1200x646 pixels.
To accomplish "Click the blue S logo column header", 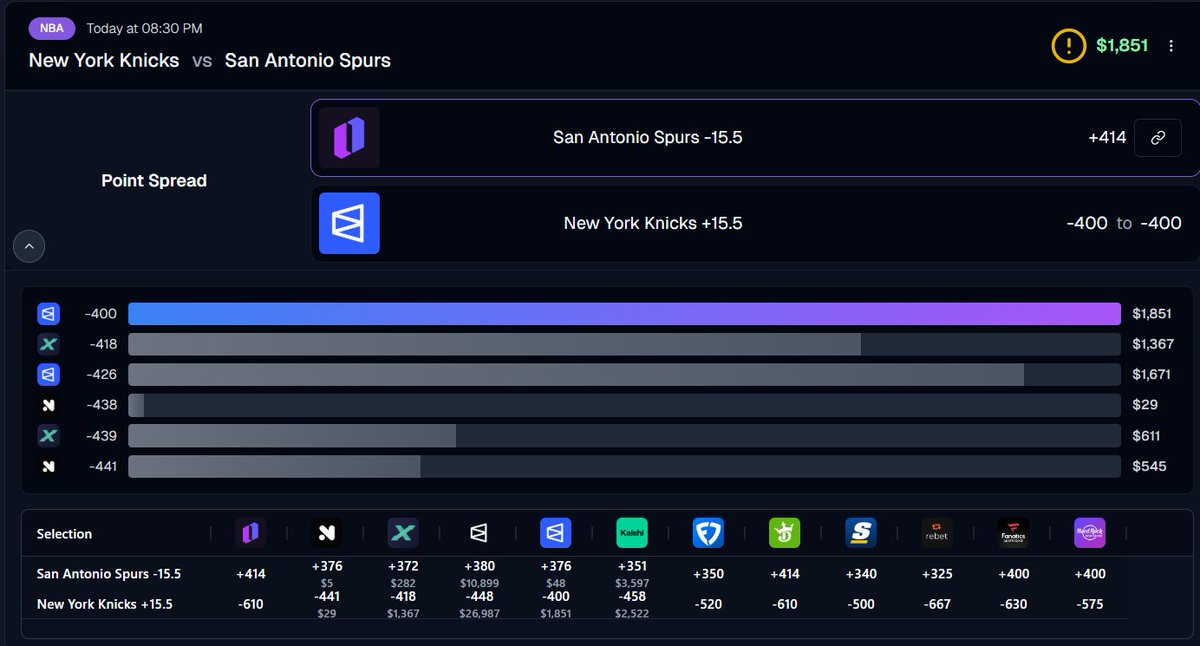I will click(860, 533).
